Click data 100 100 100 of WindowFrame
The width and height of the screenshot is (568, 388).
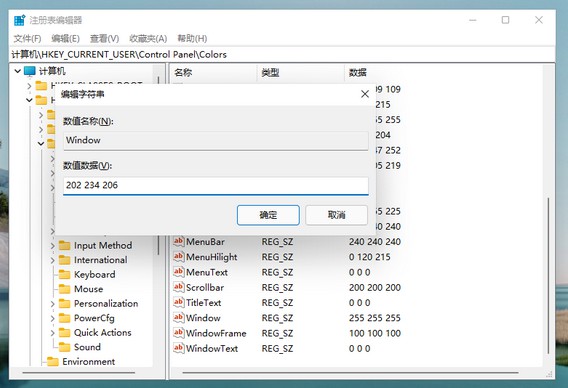point(375,333)
